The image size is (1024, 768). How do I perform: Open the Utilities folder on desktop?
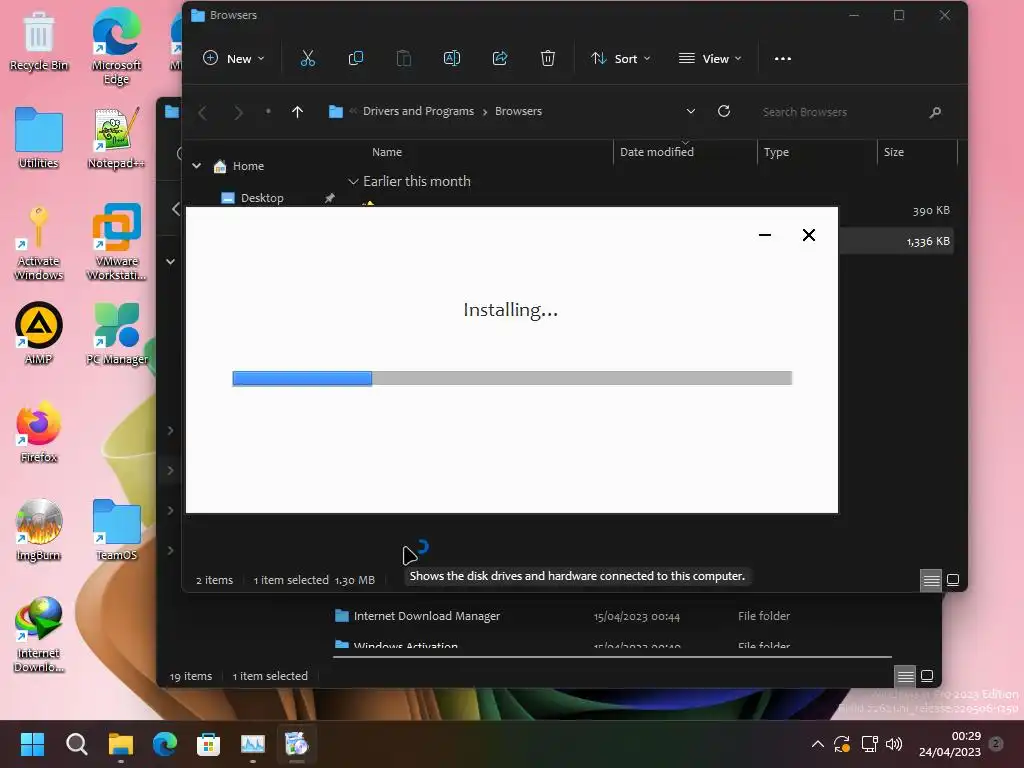pos(39,138)
